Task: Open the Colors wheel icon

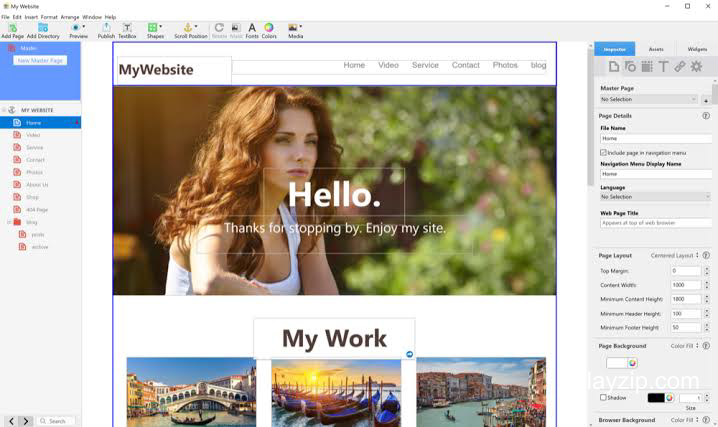Action: pos(269,27)
